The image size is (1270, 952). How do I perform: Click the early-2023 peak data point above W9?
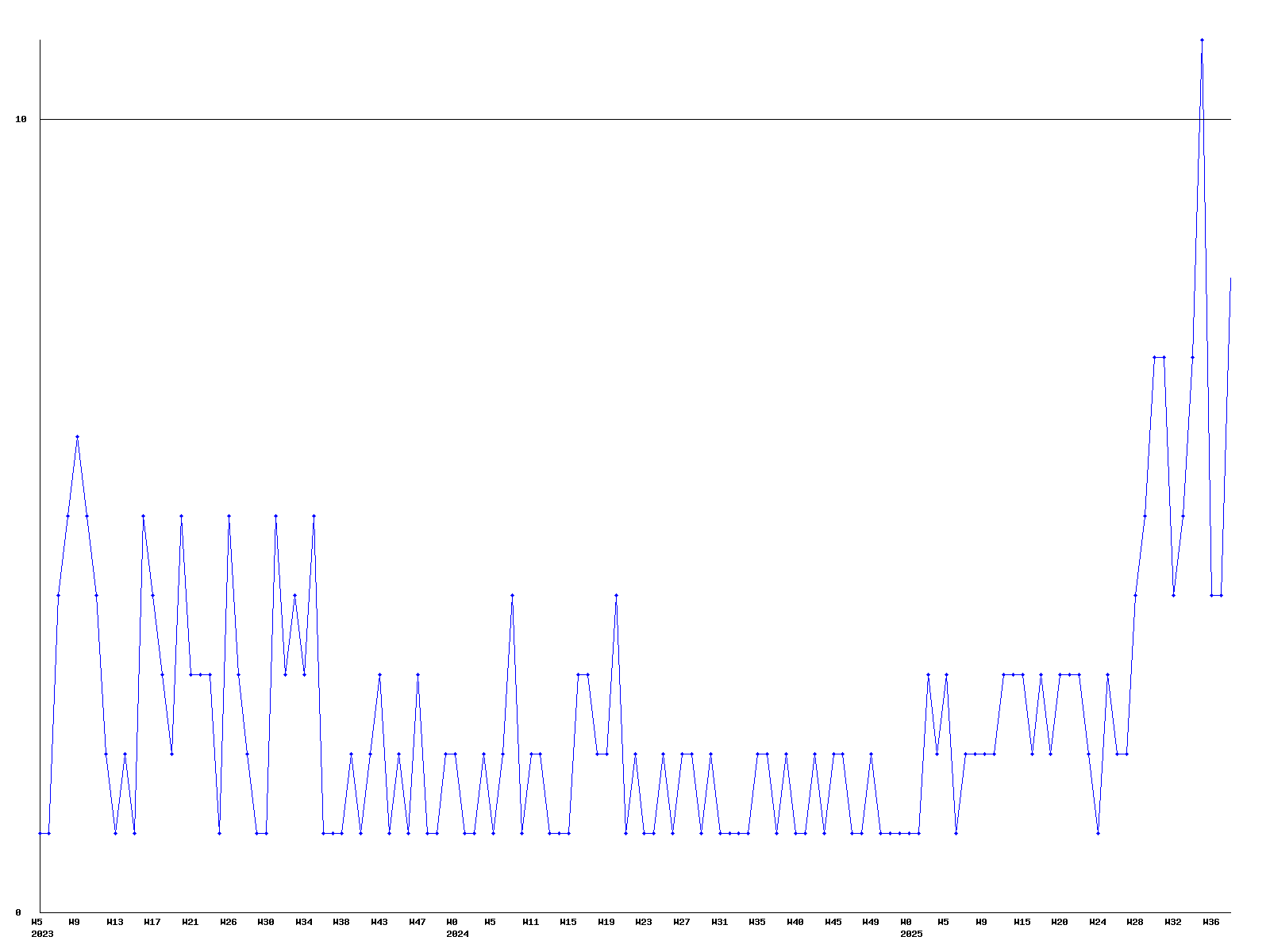[x=77, y=436]
